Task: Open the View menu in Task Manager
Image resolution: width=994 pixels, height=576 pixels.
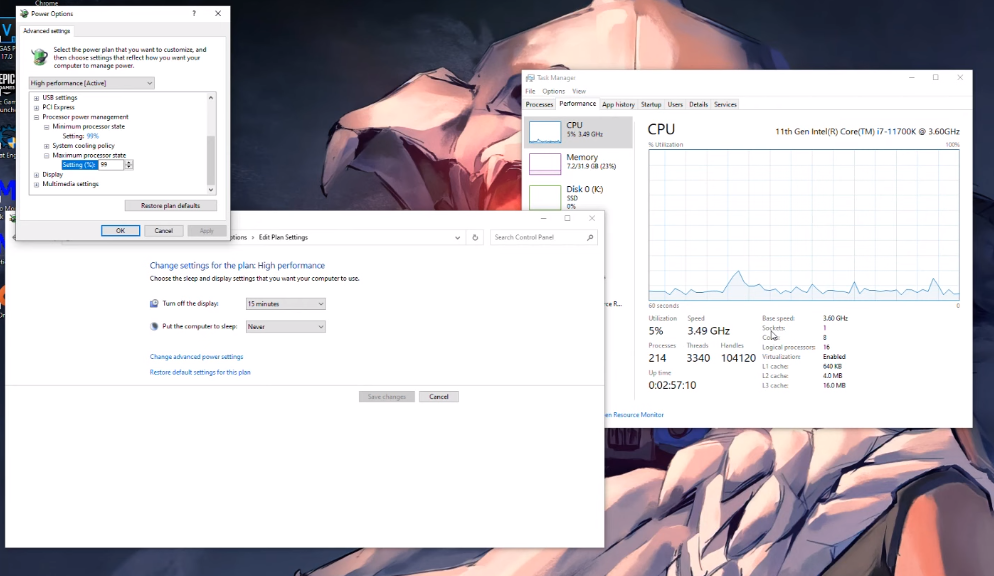Action: (x=579, y=91)
